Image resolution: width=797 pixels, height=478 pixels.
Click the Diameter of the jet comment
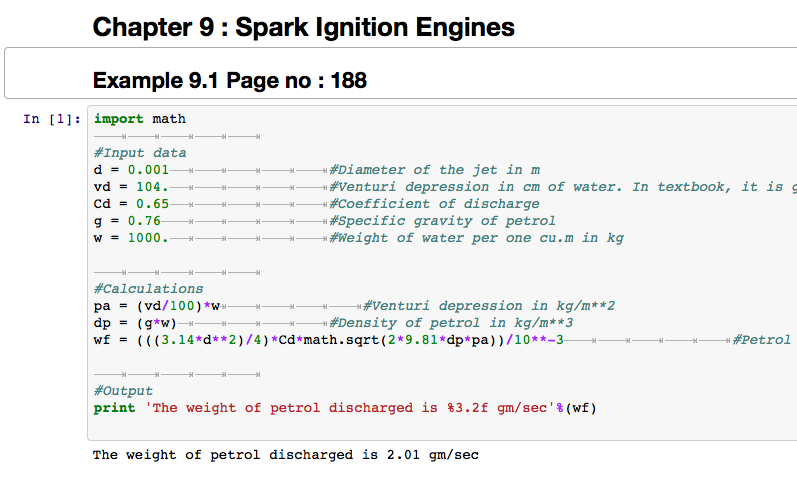coord(434,170)
